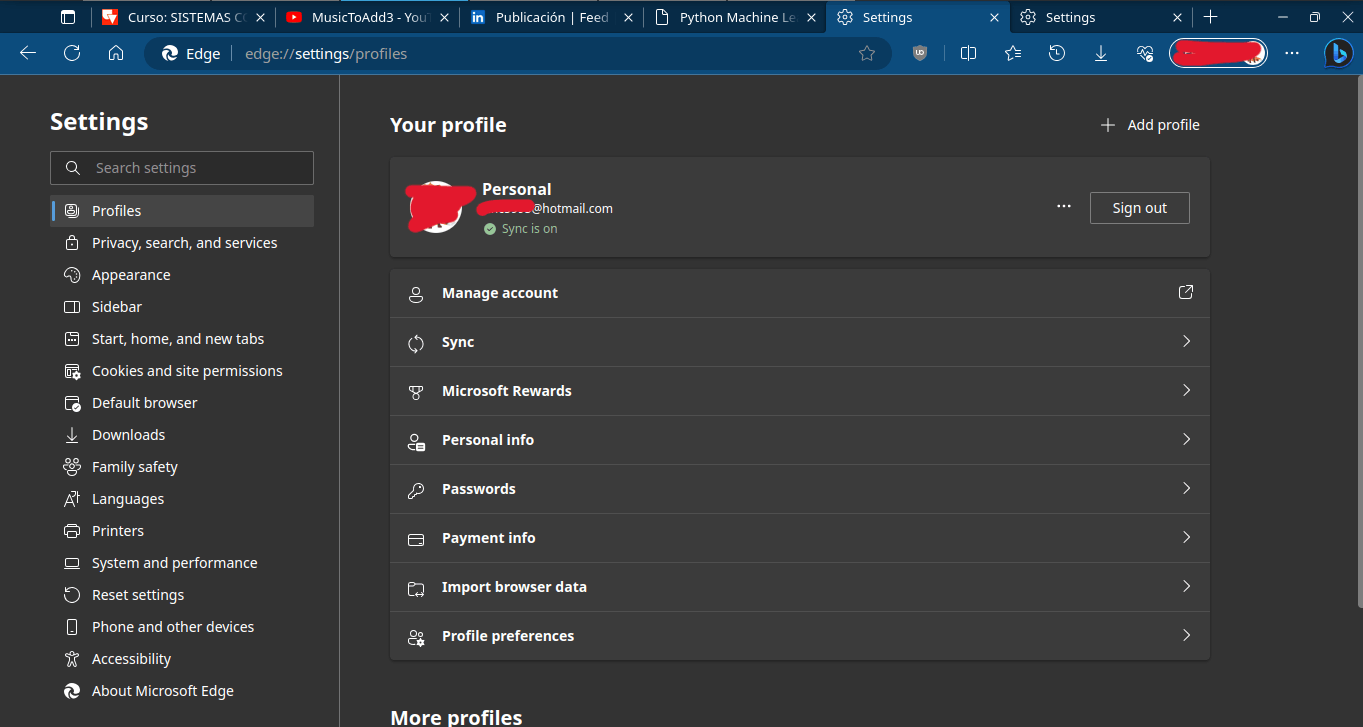
Task: Open a new tab with plus button
Action: click(1211, 17)
